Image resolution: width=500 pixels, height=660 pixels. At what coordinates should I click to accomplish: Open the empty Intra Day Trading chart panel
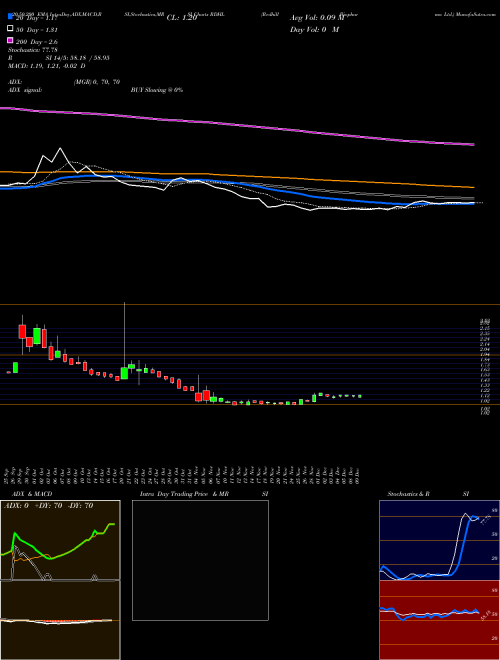click(200, 560)
